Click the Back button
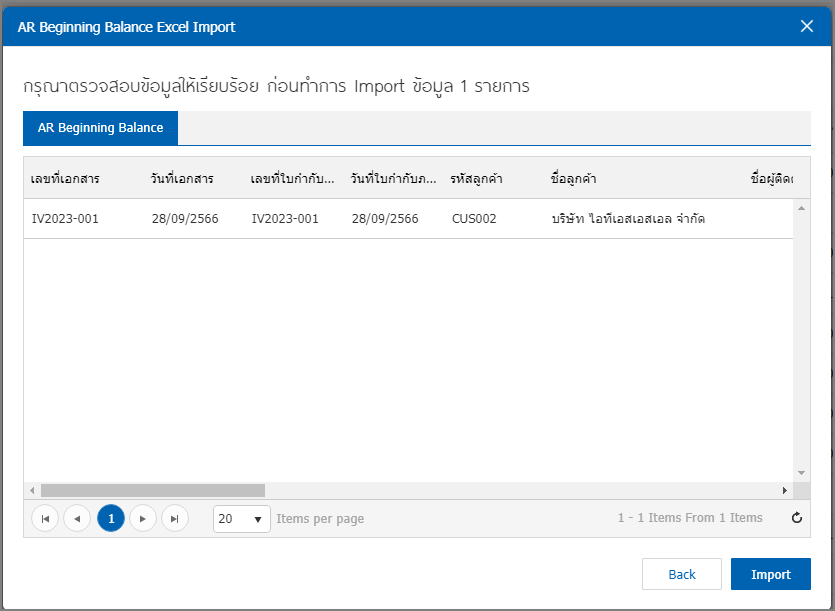The image size is (835, 611). (682, 574)
